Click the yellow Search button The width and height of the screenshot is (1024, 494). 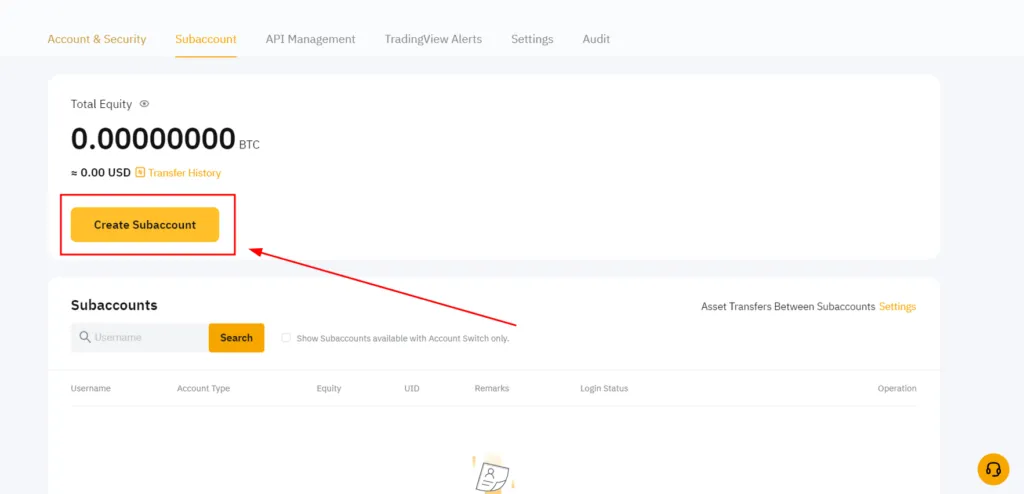(x=236, y=338)
